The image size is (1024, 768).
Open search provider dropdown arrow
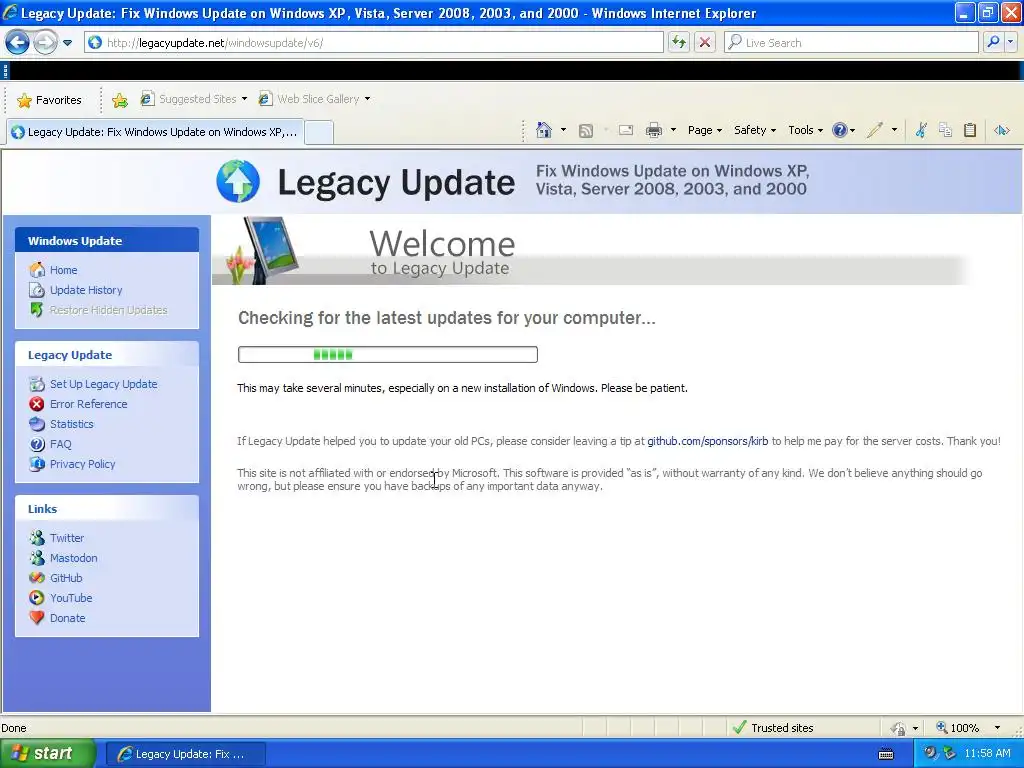1011,42
